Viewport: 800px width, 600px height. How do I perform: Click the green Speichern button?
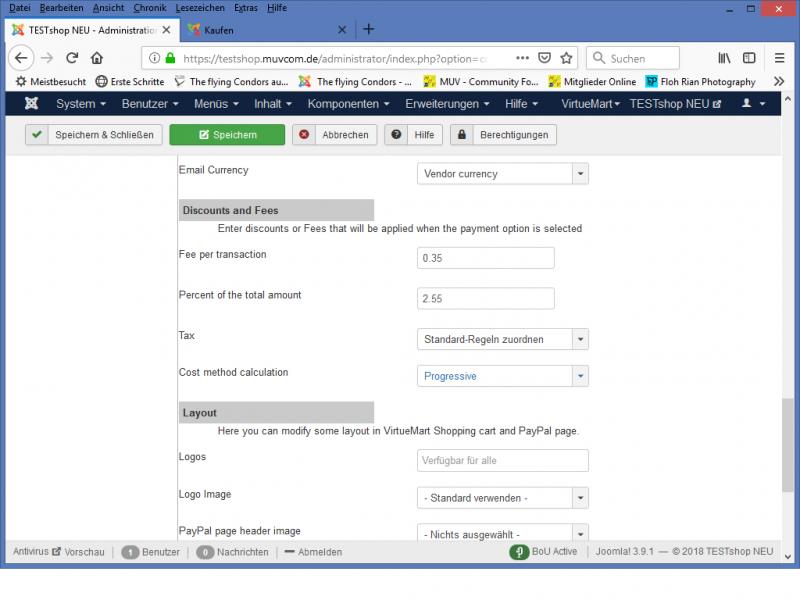coord(227,135)
